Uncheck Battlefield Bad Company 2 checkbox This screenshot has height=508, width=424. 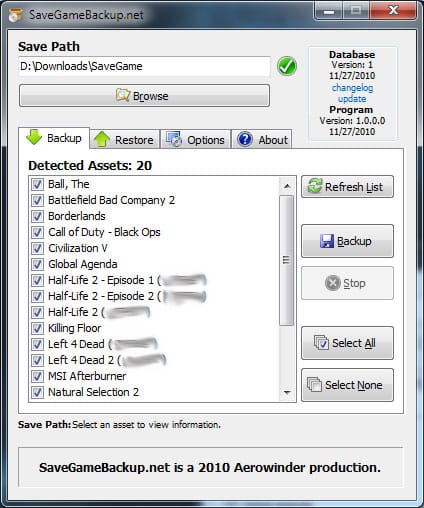tap(37, 200)
